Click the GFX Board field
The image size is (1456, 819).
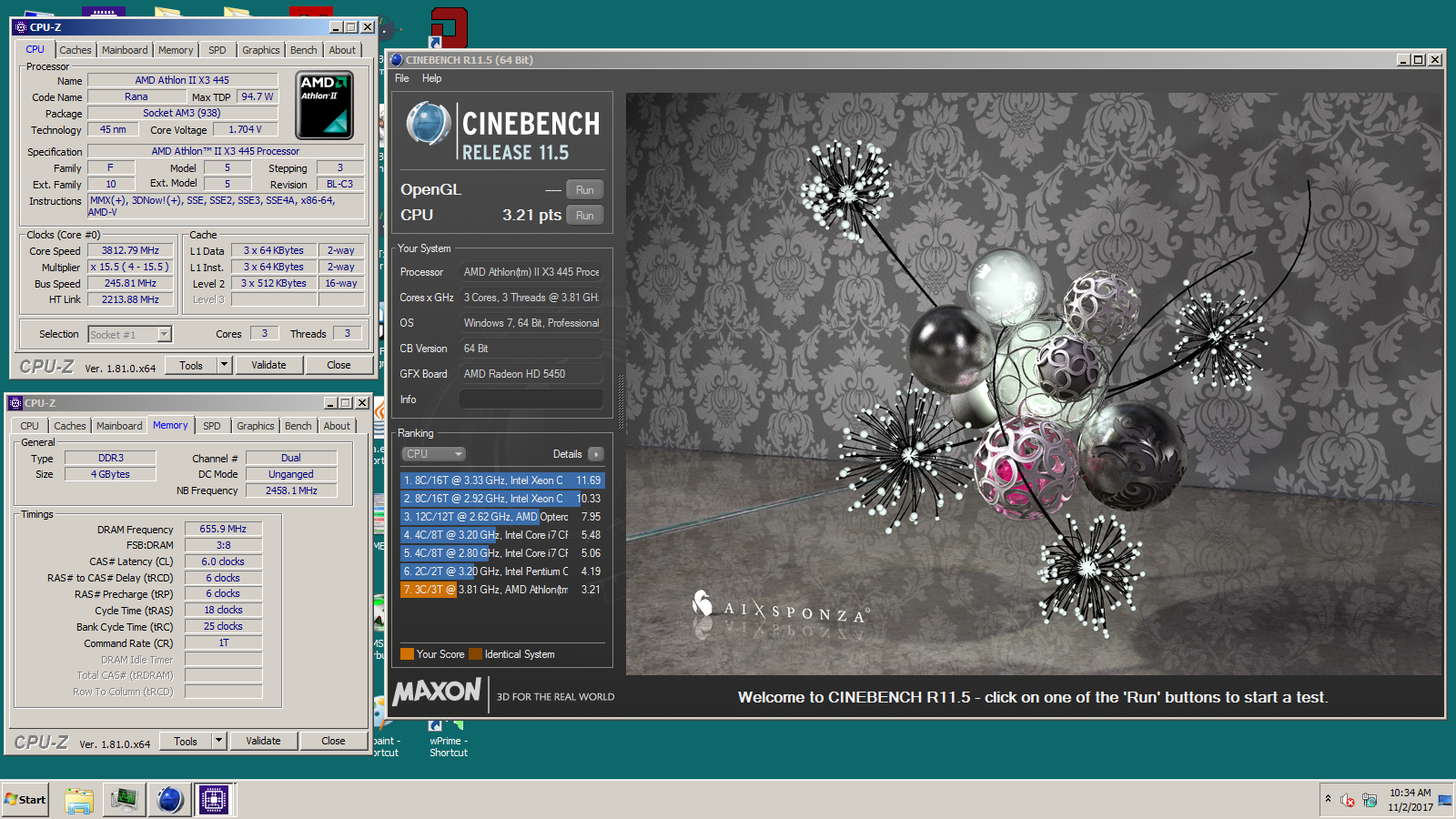click(x=531, y=374)
